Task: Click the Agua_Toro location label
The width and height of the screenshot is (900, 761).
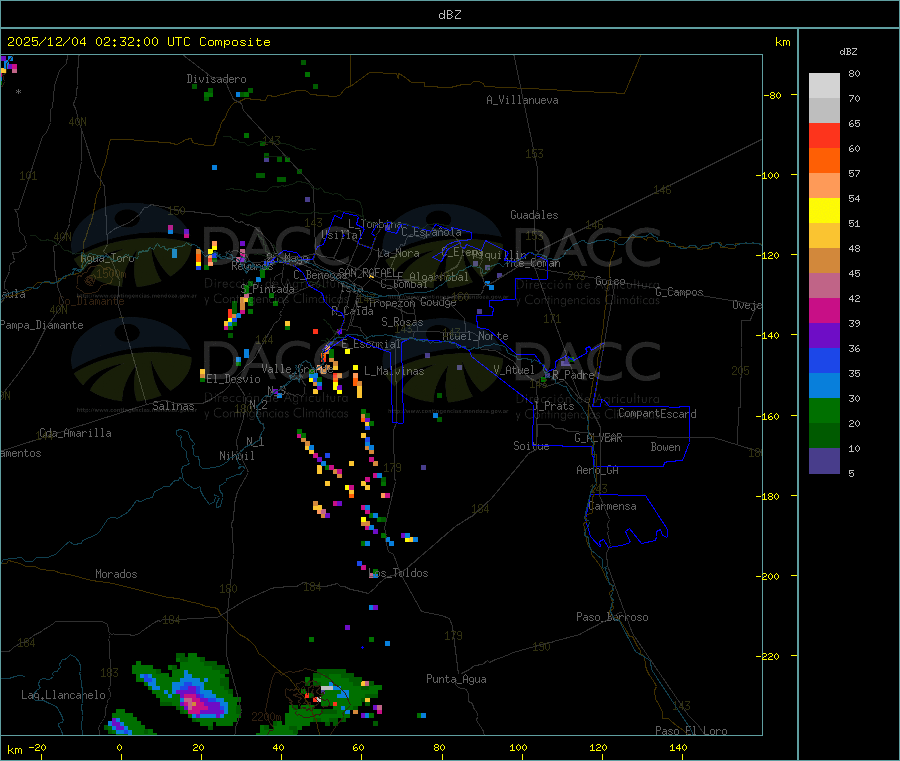Action: 107,258
